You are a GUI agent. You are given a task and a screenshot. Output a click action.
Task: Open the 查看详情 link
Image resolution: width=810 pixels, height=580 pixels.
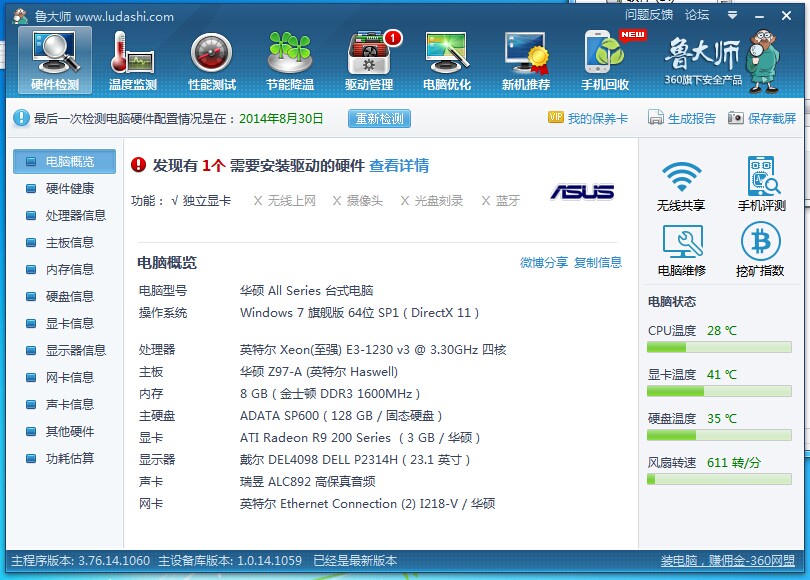399,165
